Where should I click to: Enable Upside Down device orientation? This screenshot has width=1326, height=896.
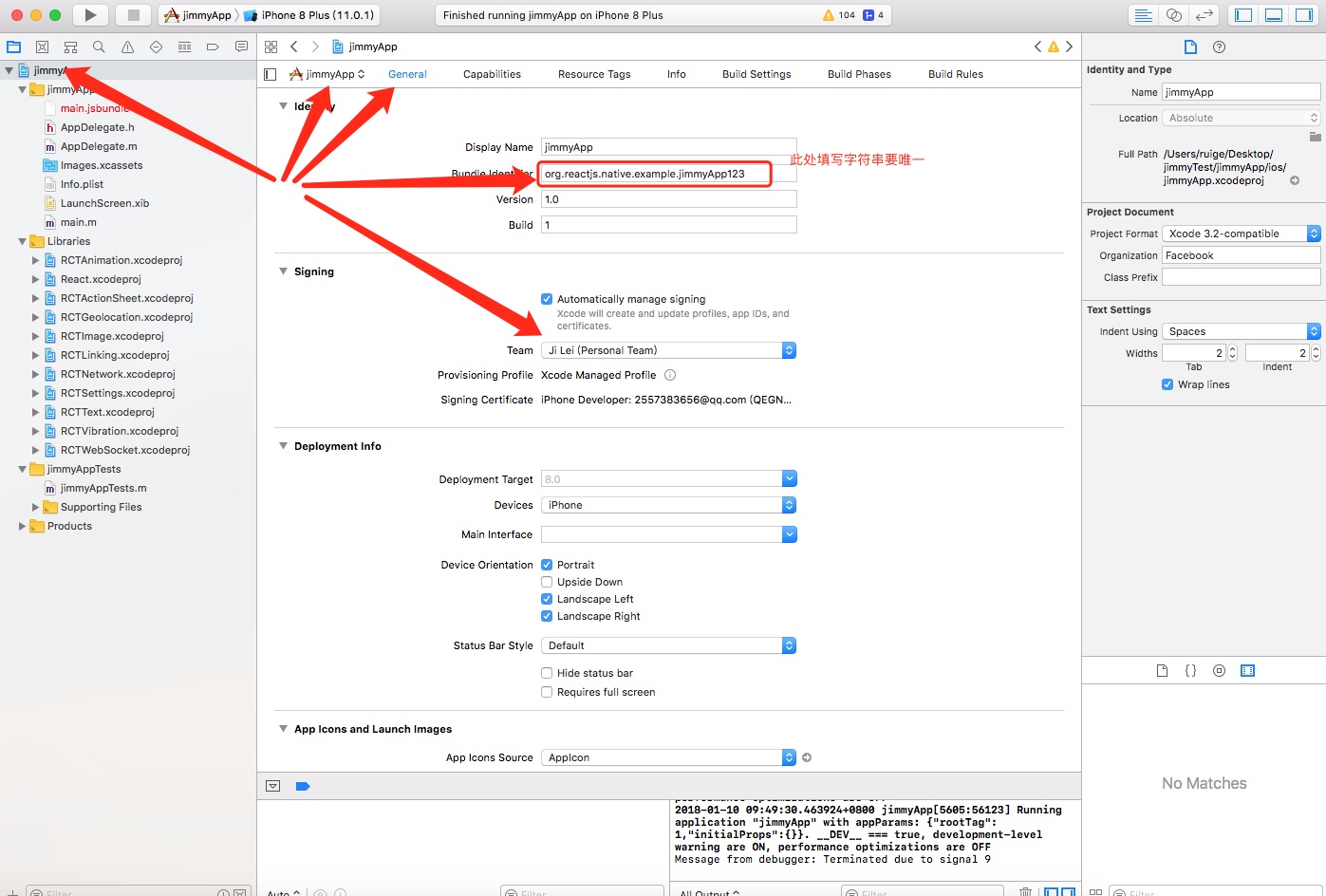pos(547,582)
